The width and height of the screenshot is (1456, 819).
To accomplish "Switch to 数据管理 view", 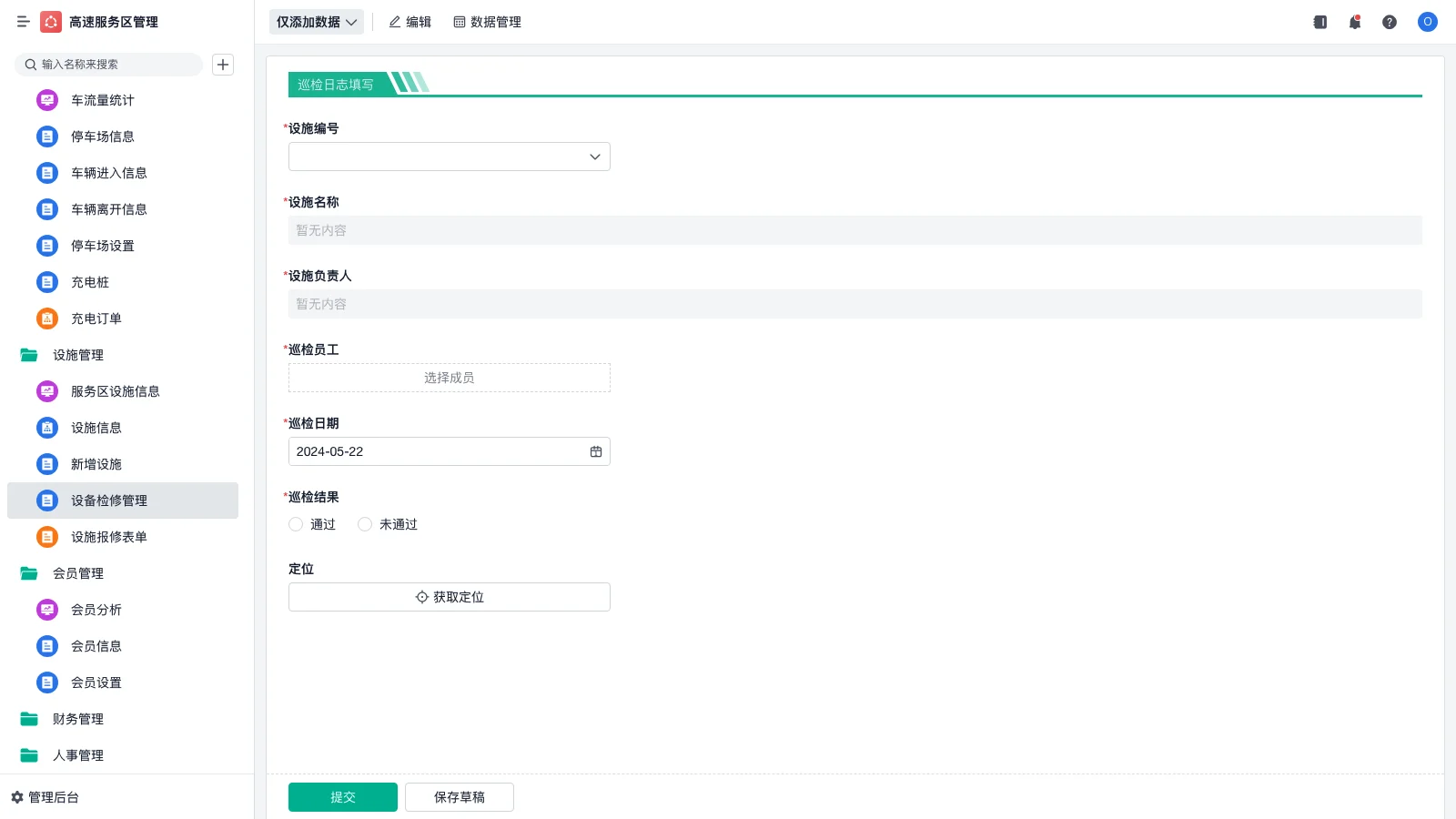I will point(487,22).
